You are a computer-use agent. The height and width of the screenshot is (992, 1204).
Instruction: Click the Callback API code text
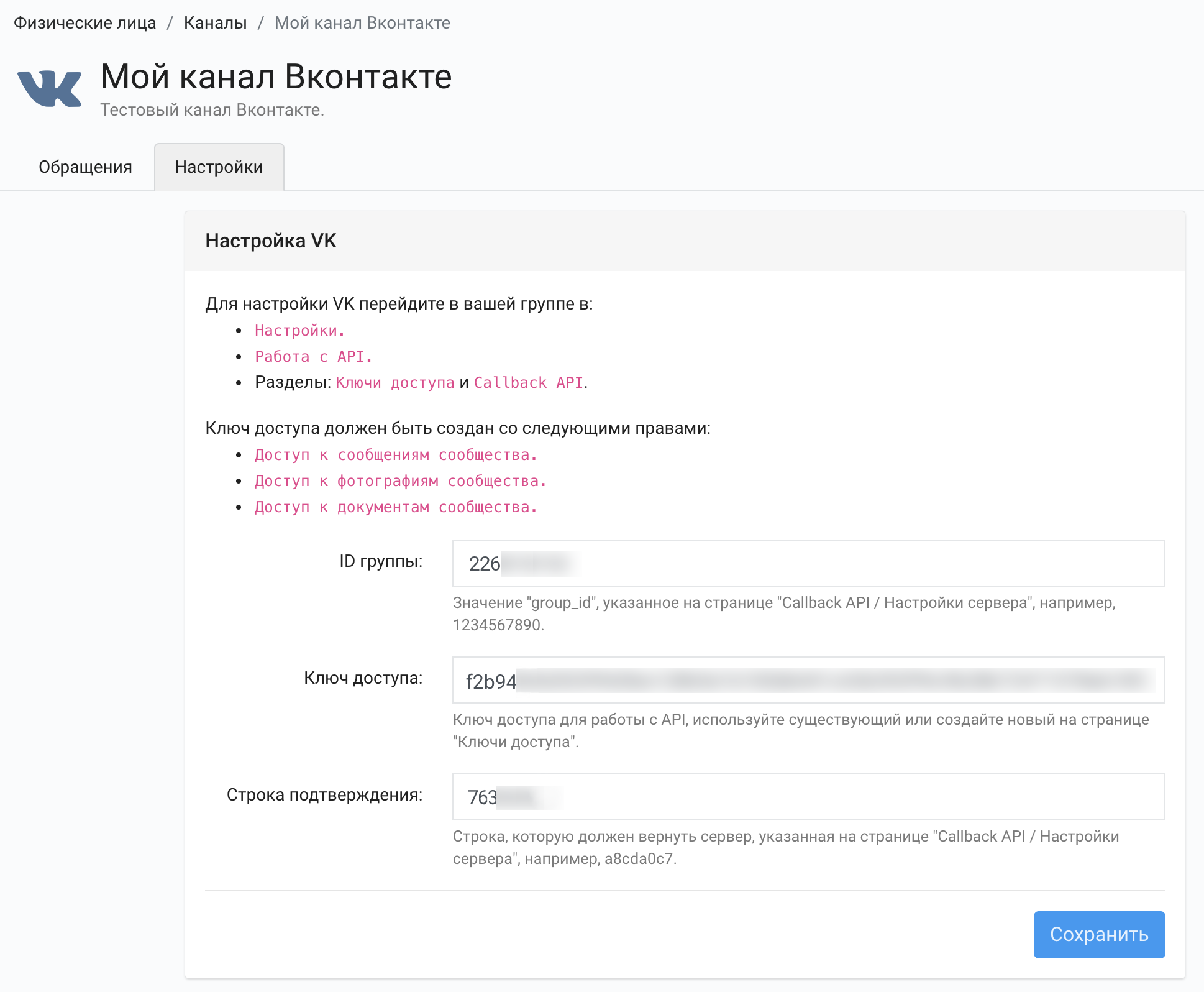[x=529, y=383]
